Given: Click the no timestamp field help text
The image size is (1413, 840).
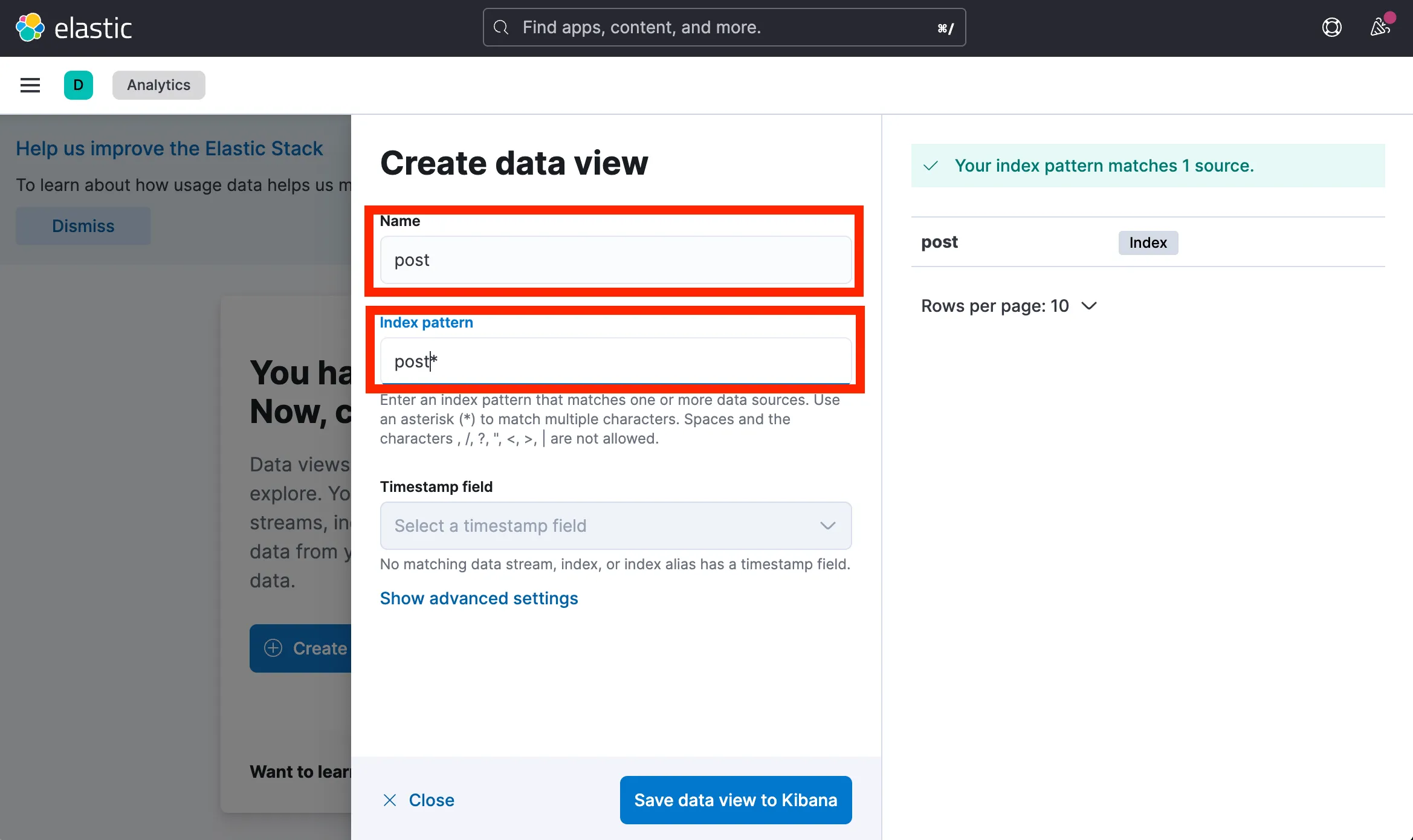Looking at the screenshot, I should tap(615, 564).
